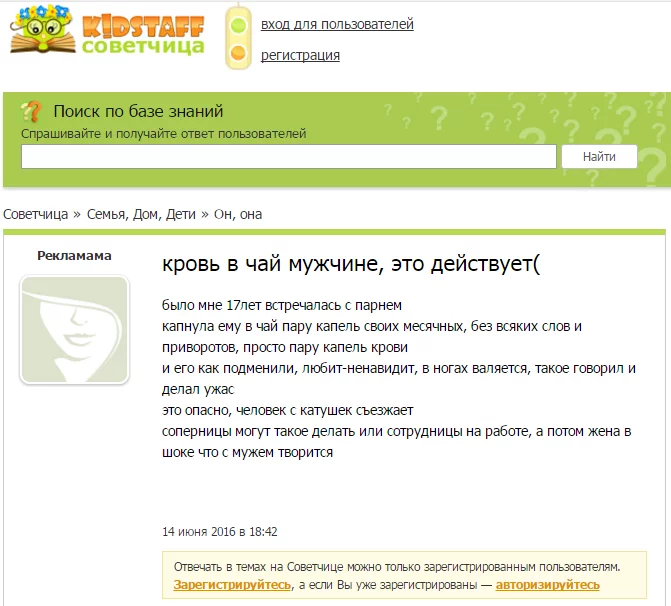Click the Зарегистрируйтесь link
Image resolution: width=671 pixels, height=606 pixels.
[232, 585]
